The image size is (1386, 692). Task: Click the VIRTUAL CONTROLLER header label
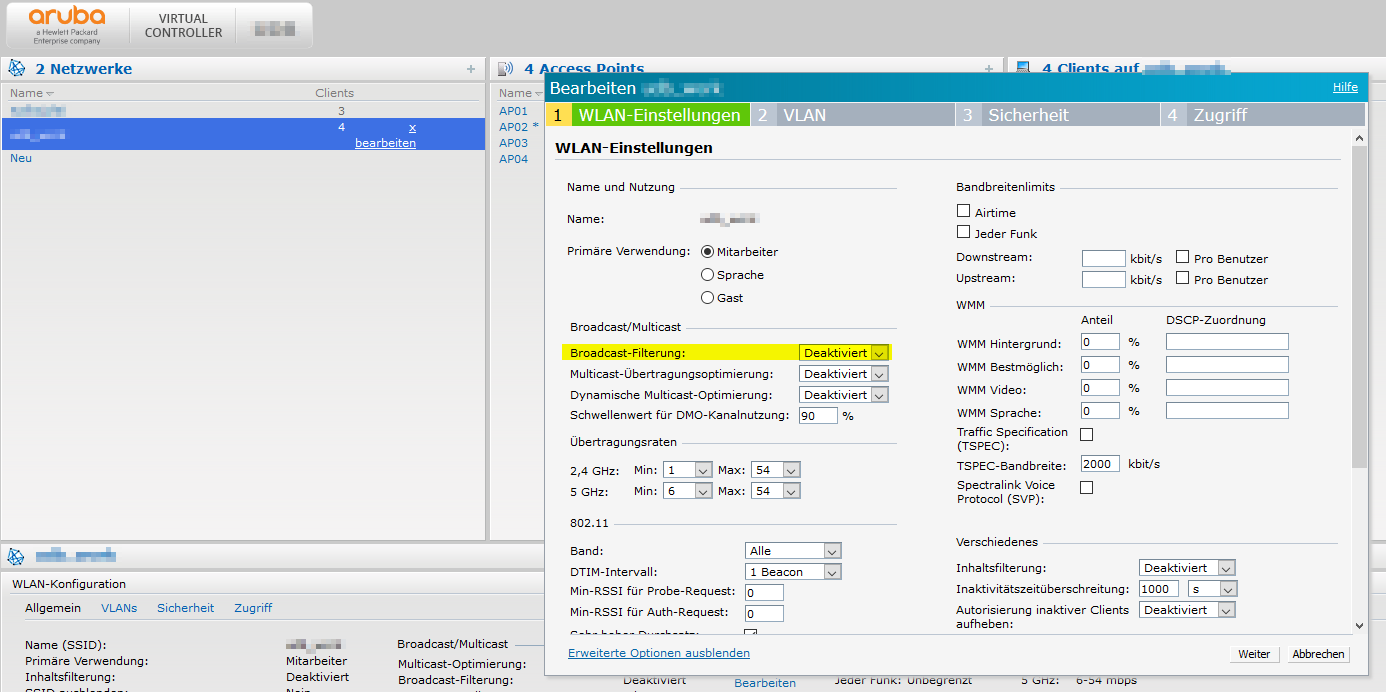[184, 26]
